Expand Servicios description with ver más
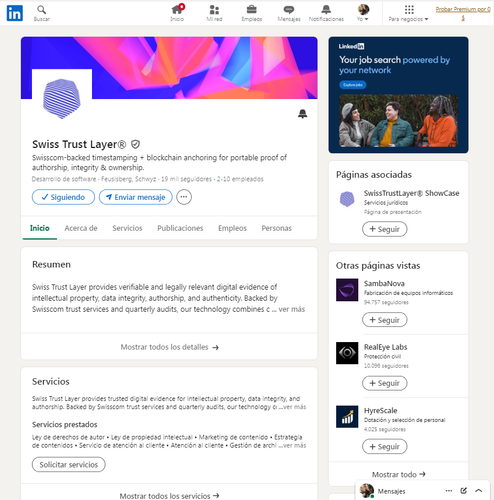This screenshot has height=500, width=494. pyautogui.click(x=294, y=407)
